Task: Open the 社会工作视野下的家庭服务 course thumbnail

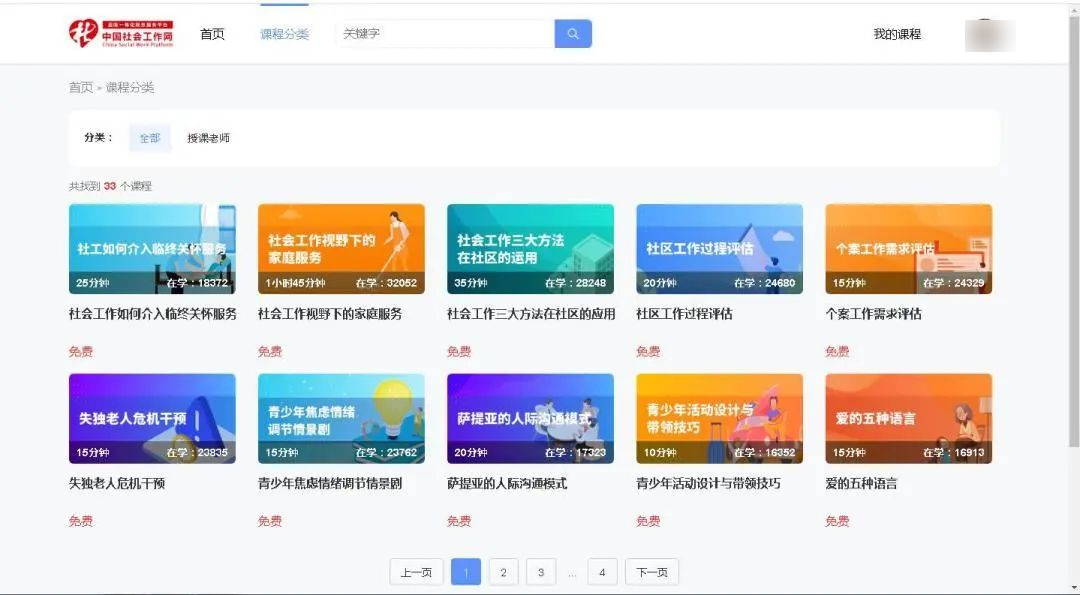Action: 341,249
